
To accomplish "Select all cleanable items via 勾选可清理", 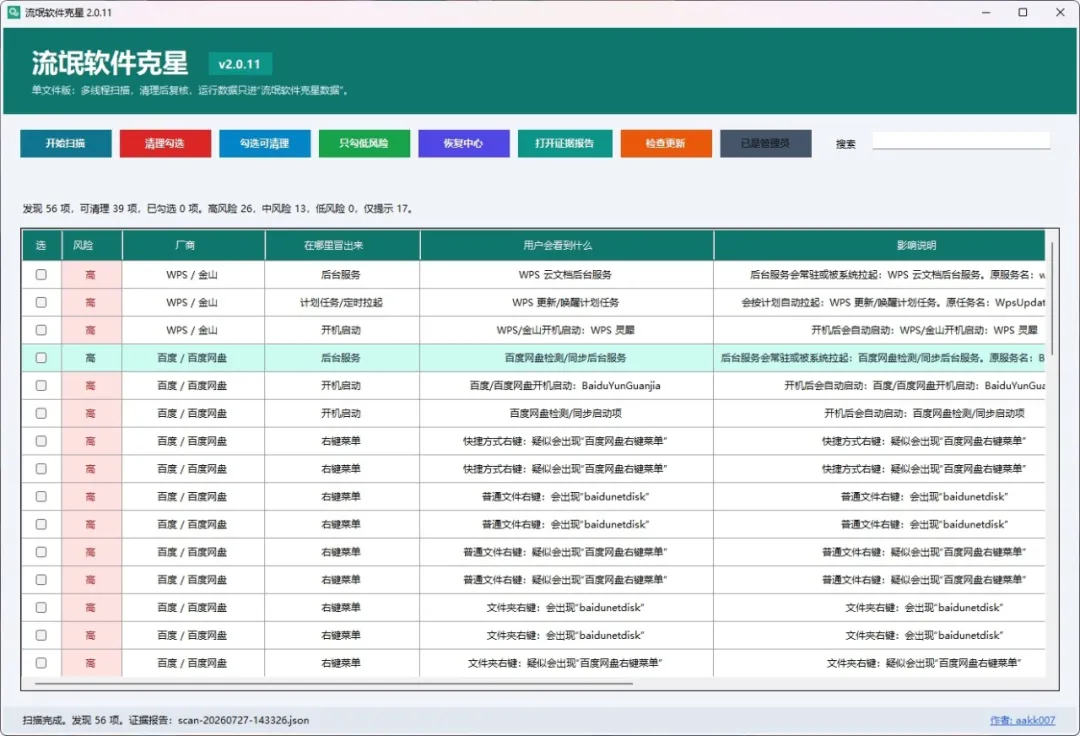I will (264, 143).
